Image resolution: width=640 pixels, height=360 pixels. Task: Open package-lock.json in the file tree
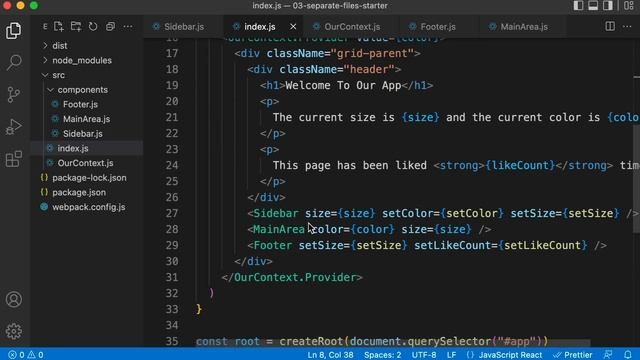[x=89, y=178]
